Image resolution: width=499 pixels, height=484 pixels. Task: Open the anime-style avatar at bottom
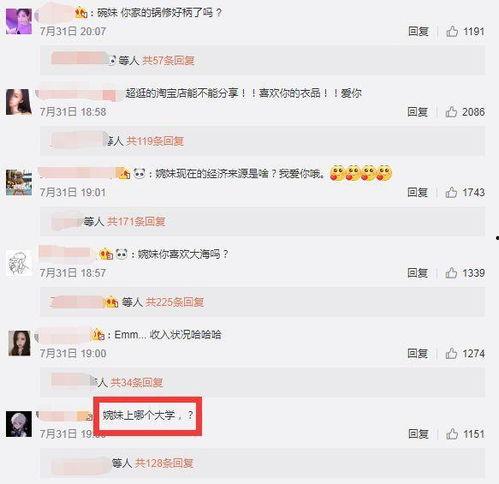click(x=19, y=424)
